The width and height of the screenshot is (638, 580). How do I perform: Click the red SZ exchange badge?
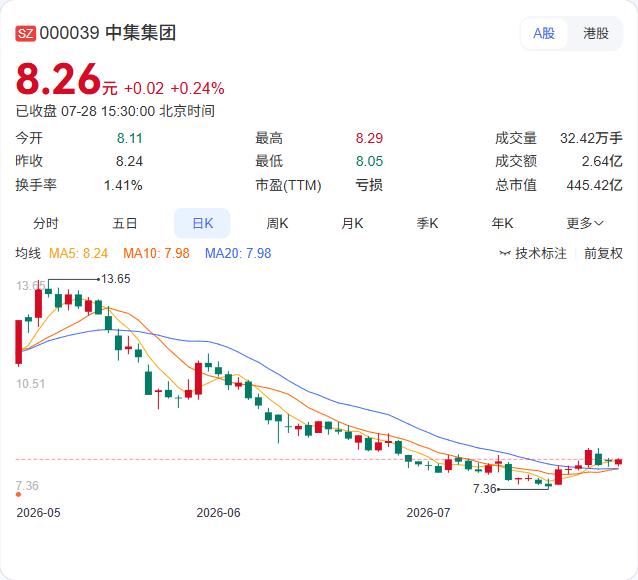pyautogui.click(x=26, y=33)
